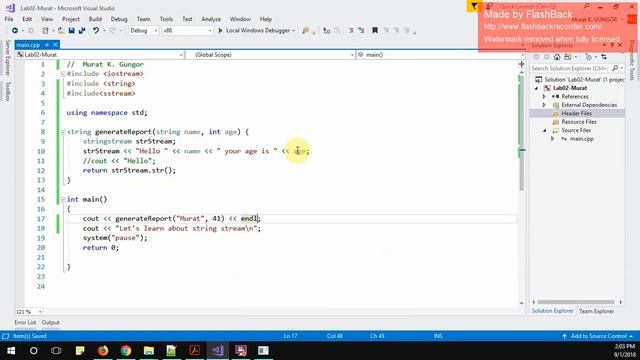Click Solution Explorer Pending Changes Filter icon
640x360 pixels.
point(588,57)
